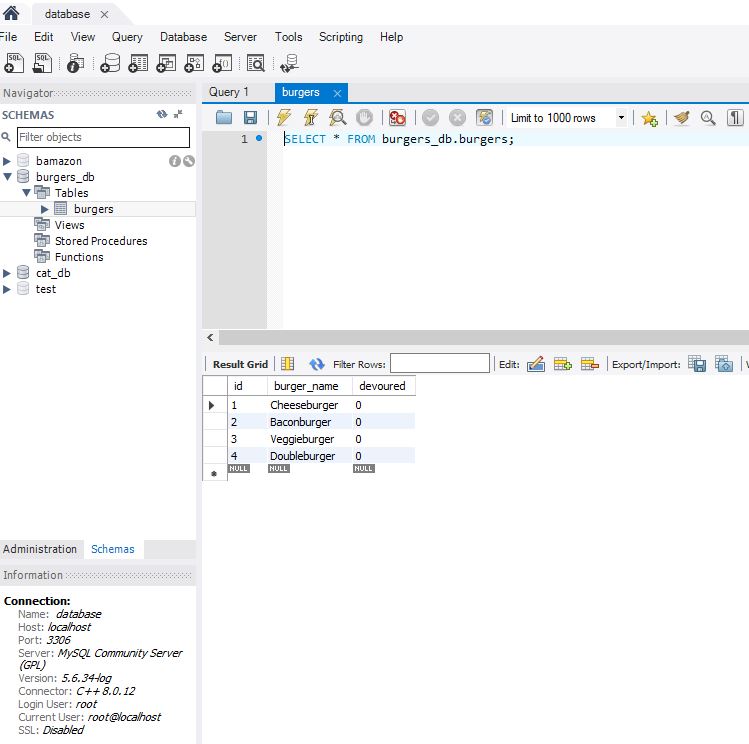Viewport: 749px width, 744px height.
Task: Refresh result grid data icon
Action: pyautogui.click(x=317, y=364)
